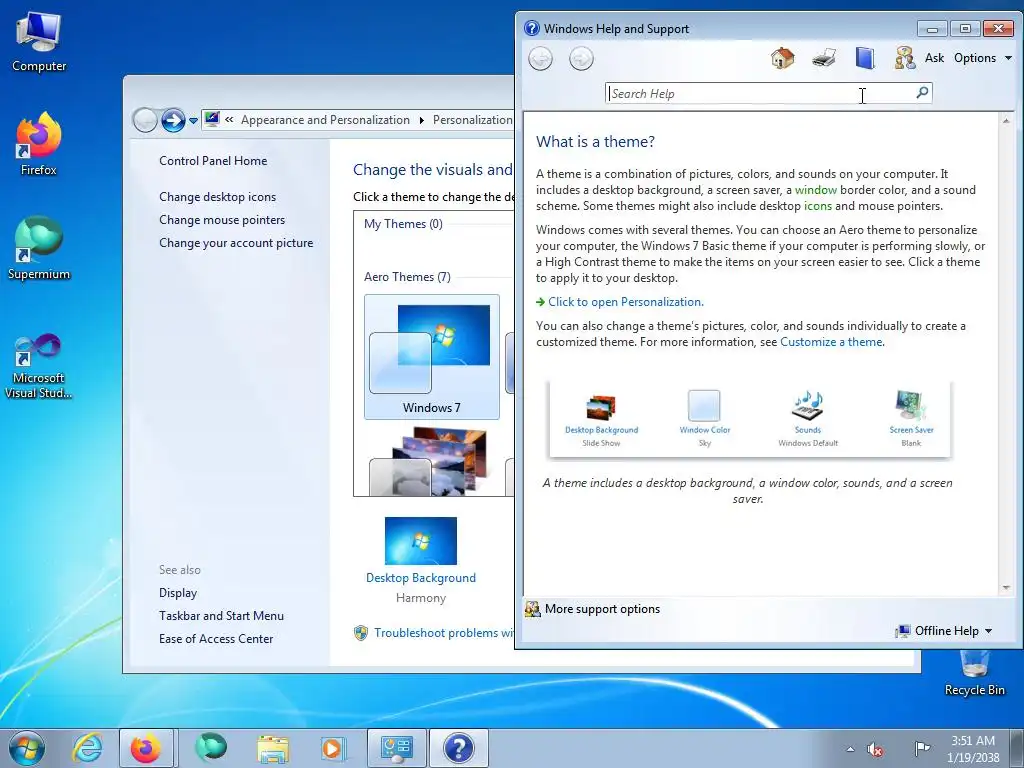This screenshot has width=1024, height=768.
Task: Open the Start menu orb
Action: [x=27, y=748]
